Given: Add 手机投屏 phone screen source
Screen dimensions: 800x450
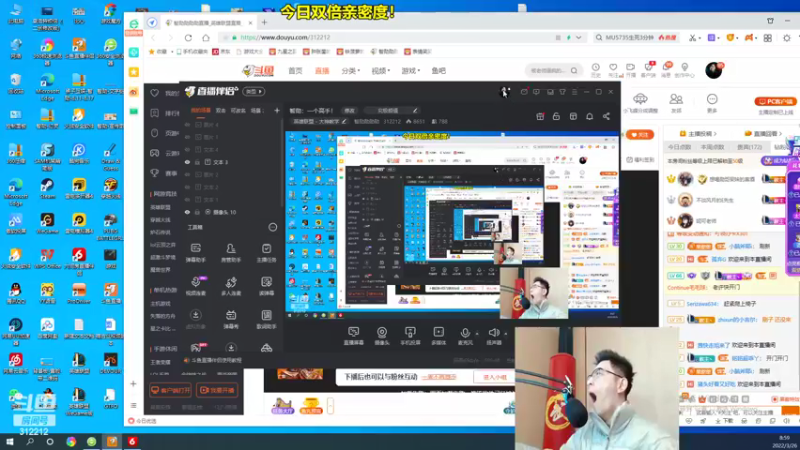Looking at the screenshot, I should (x=410, y=336).
